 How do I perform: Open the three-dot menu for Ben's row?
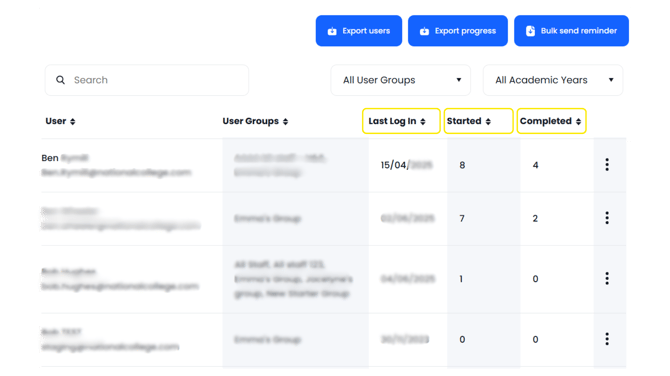[607, 164]
